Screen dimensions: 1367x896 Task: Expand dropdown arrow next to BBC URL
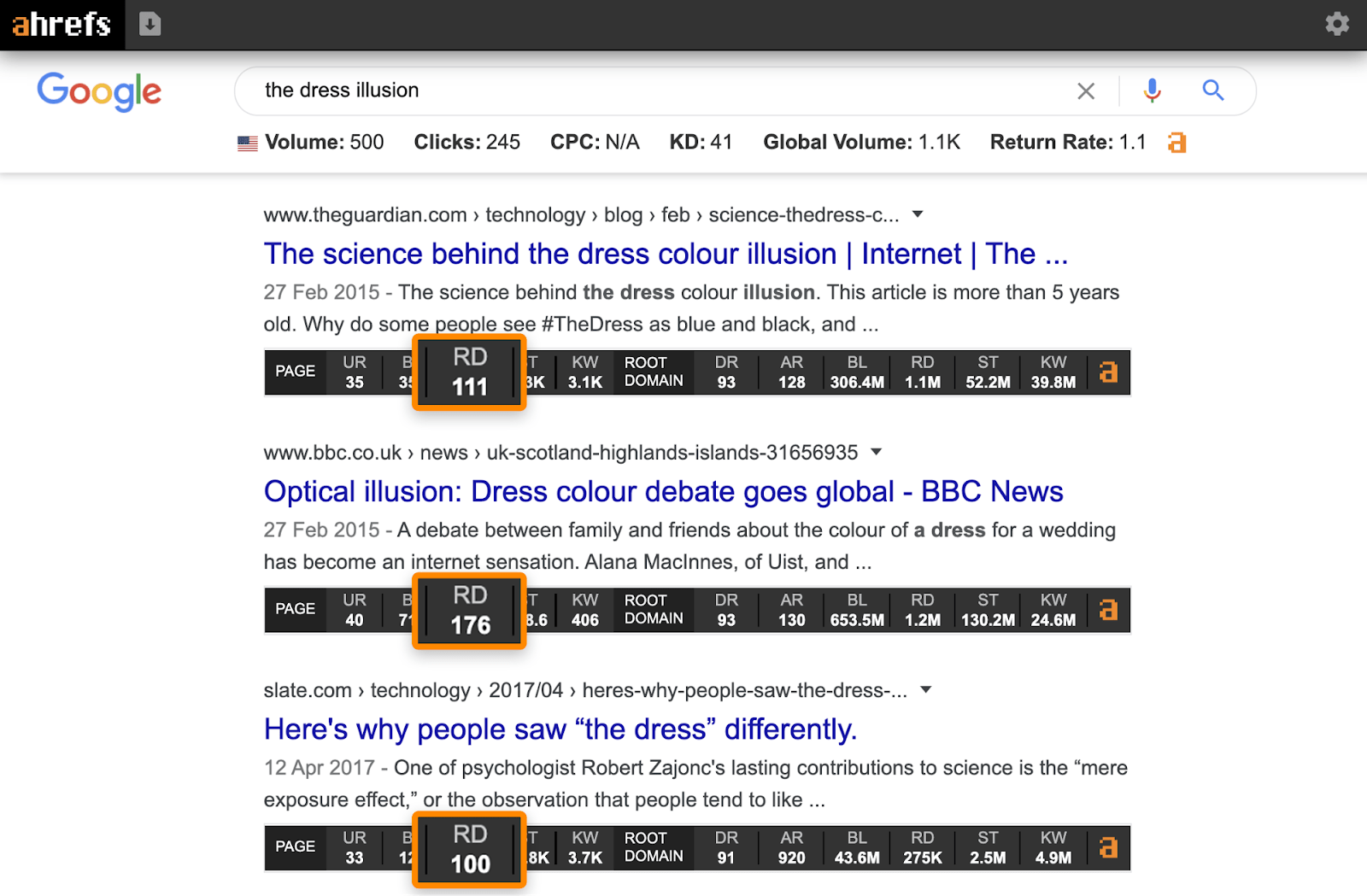pyautogui.click(x=876, y=452)
